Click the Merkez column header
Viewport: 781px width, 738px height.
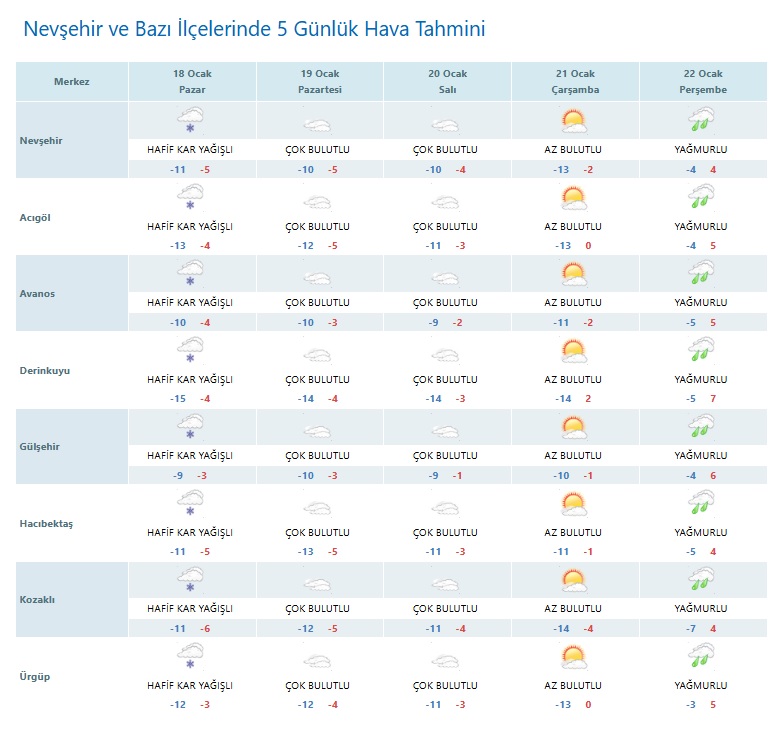pos(72,82)
